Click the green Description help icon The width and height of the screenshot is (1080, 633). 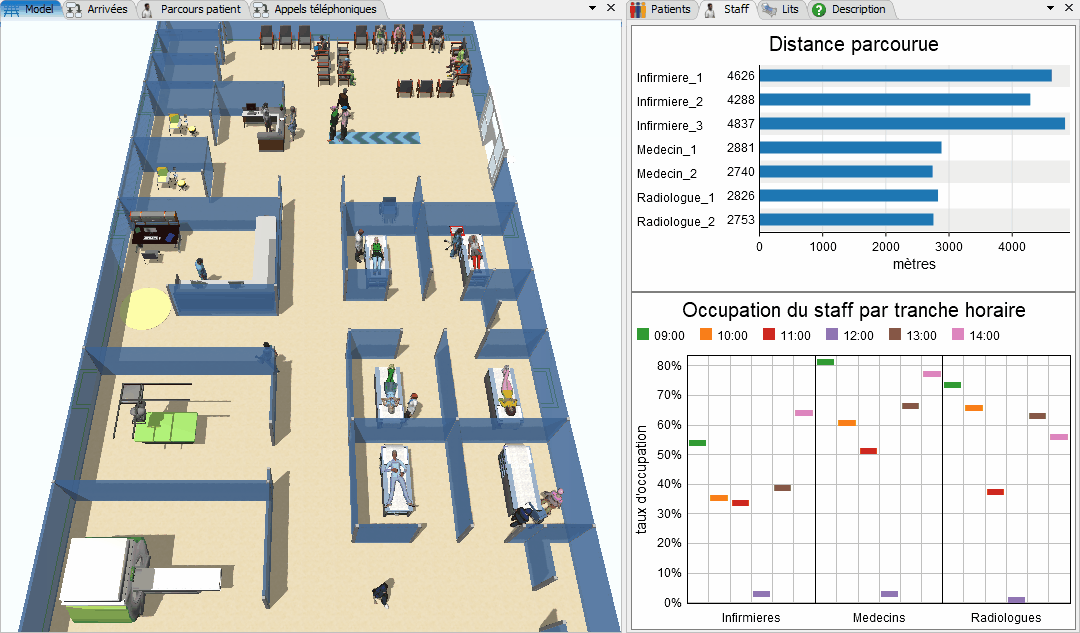(x=819, y=9)
